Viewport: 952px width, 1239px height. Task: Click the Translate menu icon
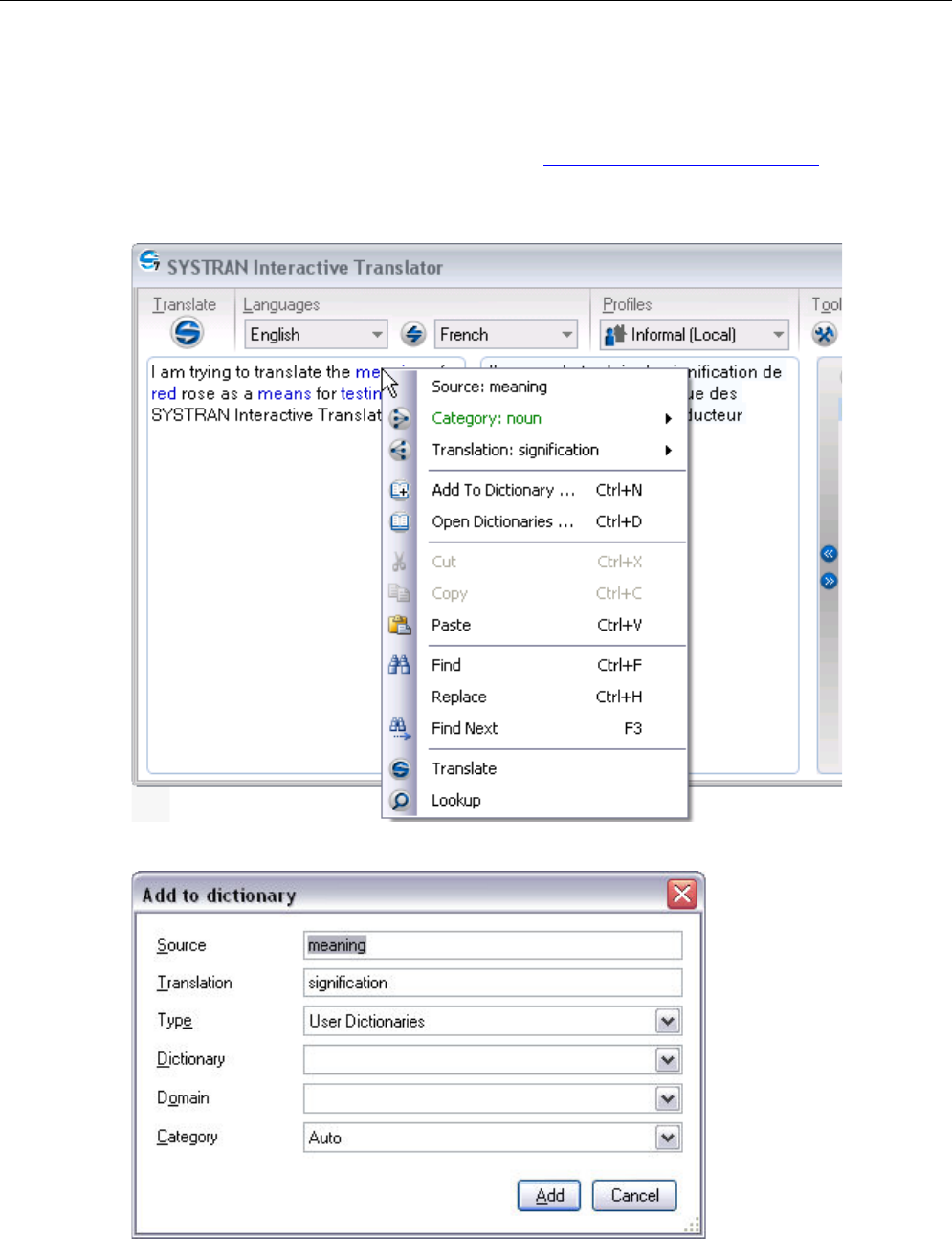coord(399,768)
